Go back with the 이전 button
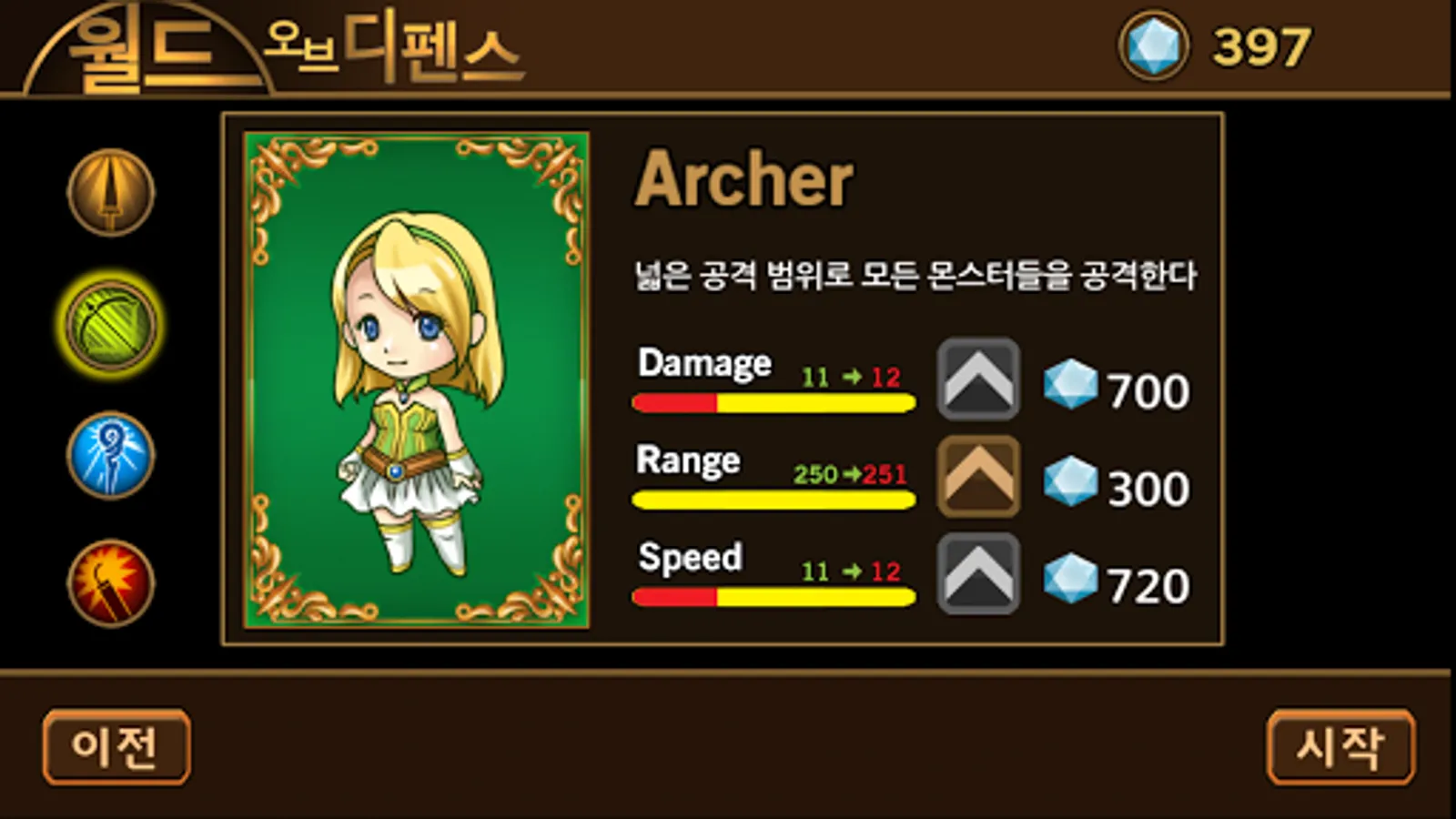 pos(116,747)
